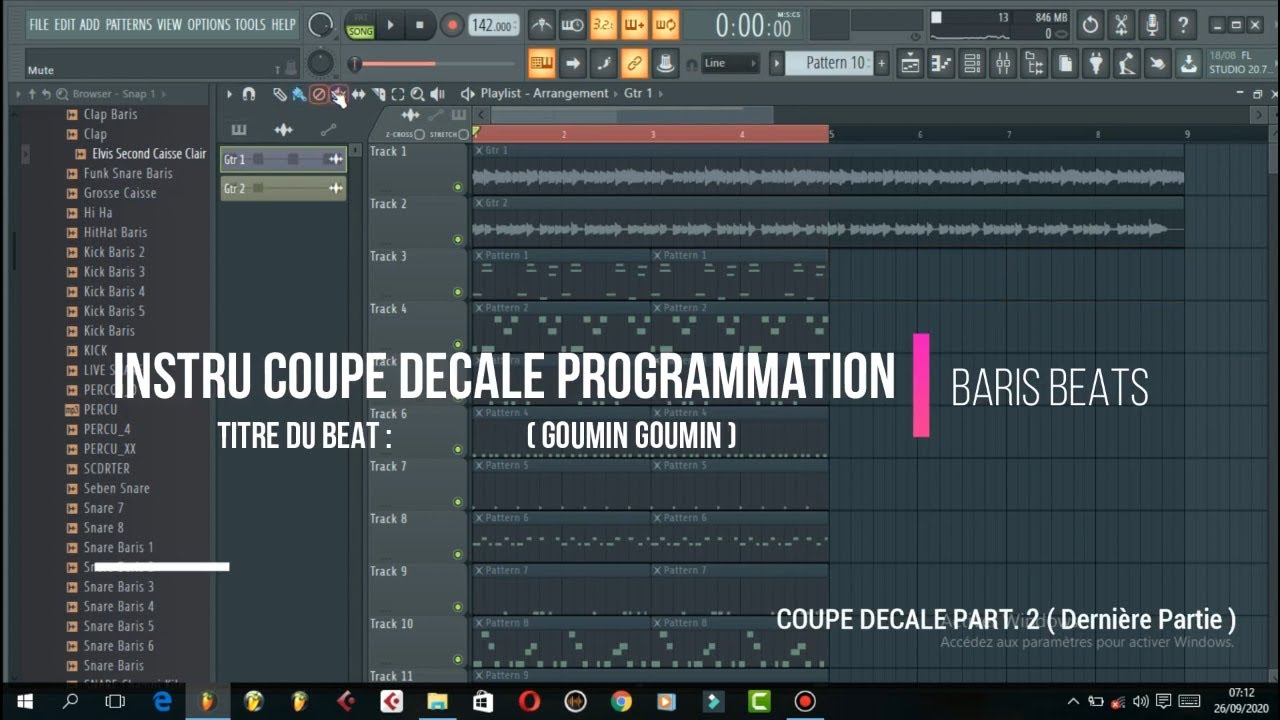Show the playlist view icon
Image resolution: width=1280 pixels, height=720 pixels.
pyautogui.click(x=910, y=64)
